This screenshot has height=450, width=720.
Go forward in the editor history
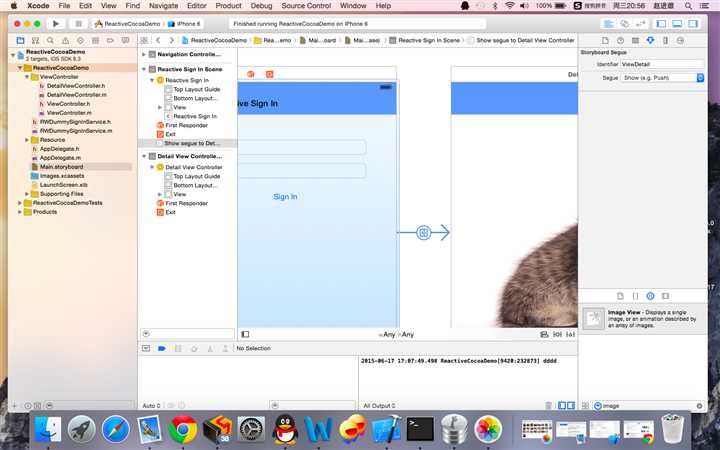(x=171, y=40)
